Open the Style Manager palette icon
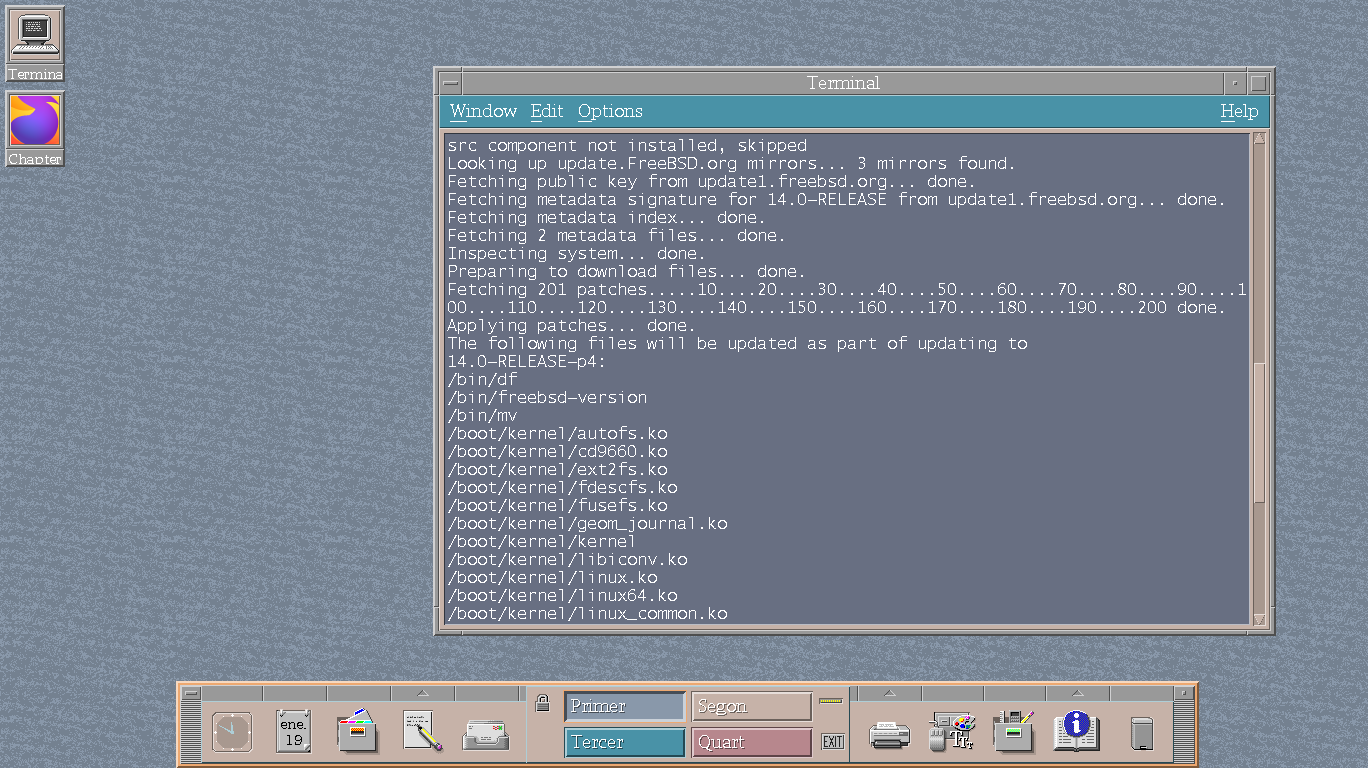Screen dimensions: 1368x768 pyautogui.click(x=952, y=732)
